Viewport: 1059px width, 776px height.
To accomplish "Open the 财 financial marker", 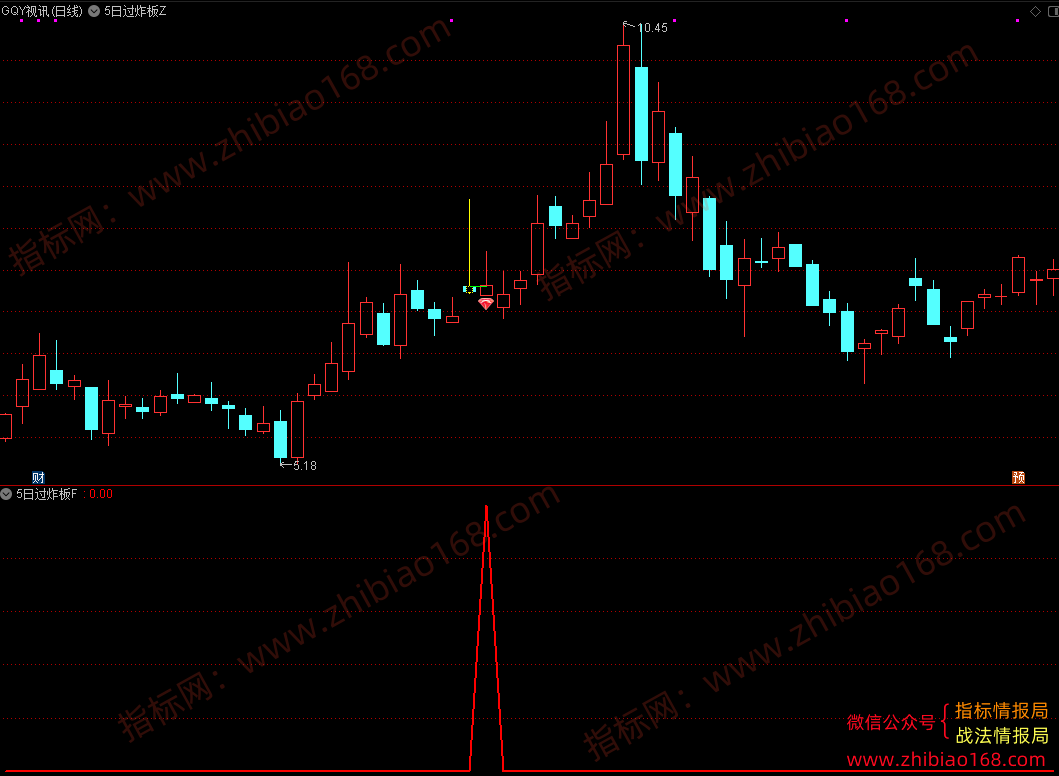I will 38,477.
